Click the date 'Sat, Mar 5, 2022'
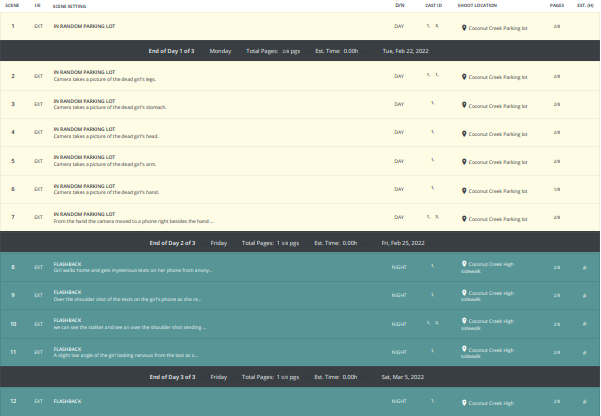This screenshot has width=601, height=416. pyautogui.click(x=402, y=377)
